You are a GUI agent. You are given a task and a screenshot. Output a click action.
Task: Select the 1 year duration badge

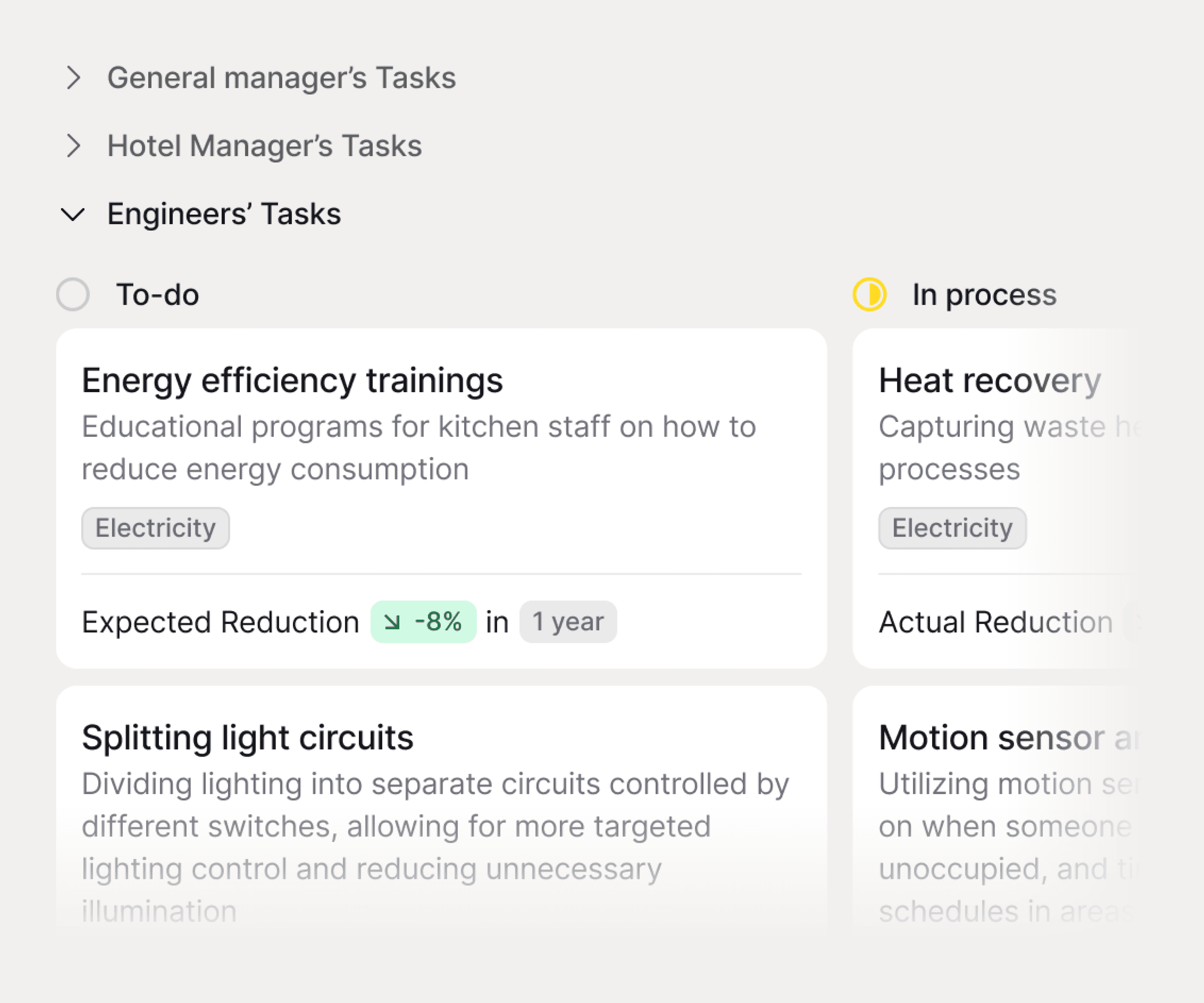568,622
